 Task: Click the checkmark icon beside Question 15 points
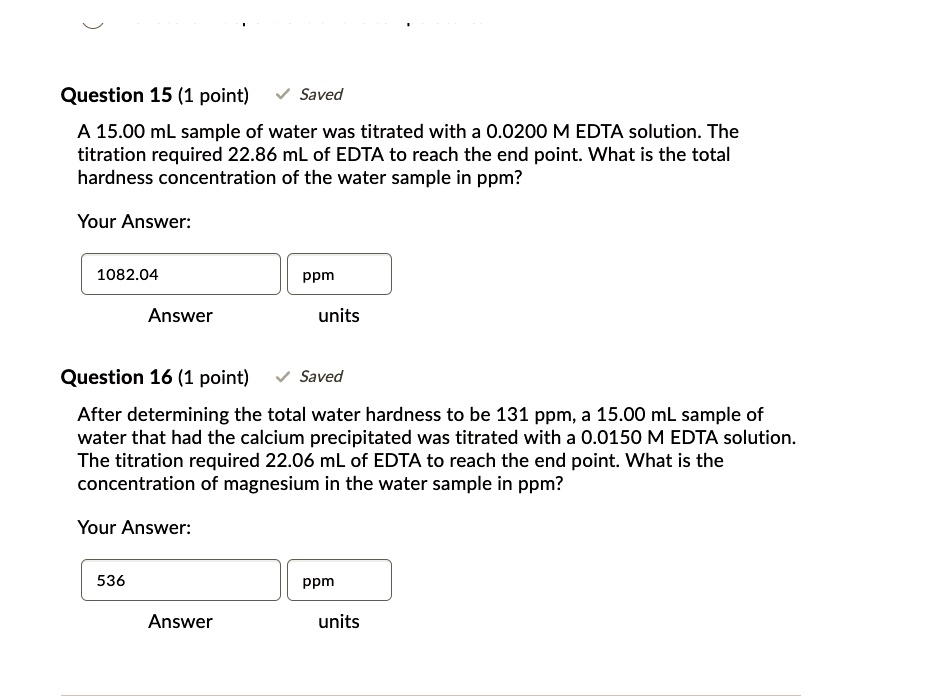pyautogui.click(x=283, y=94)
